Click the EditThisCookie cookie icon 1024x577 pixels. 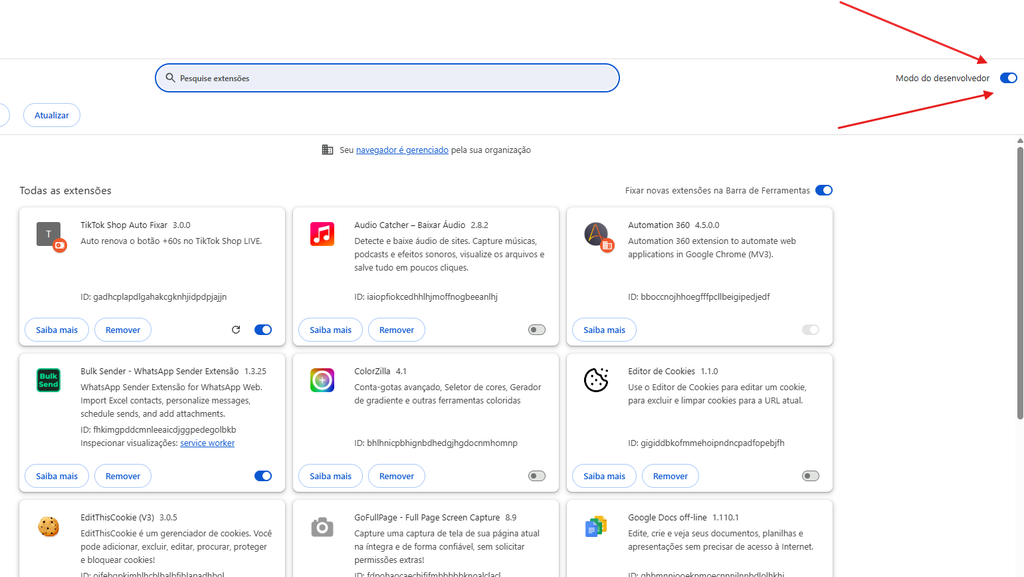click(x=48, y=526)
